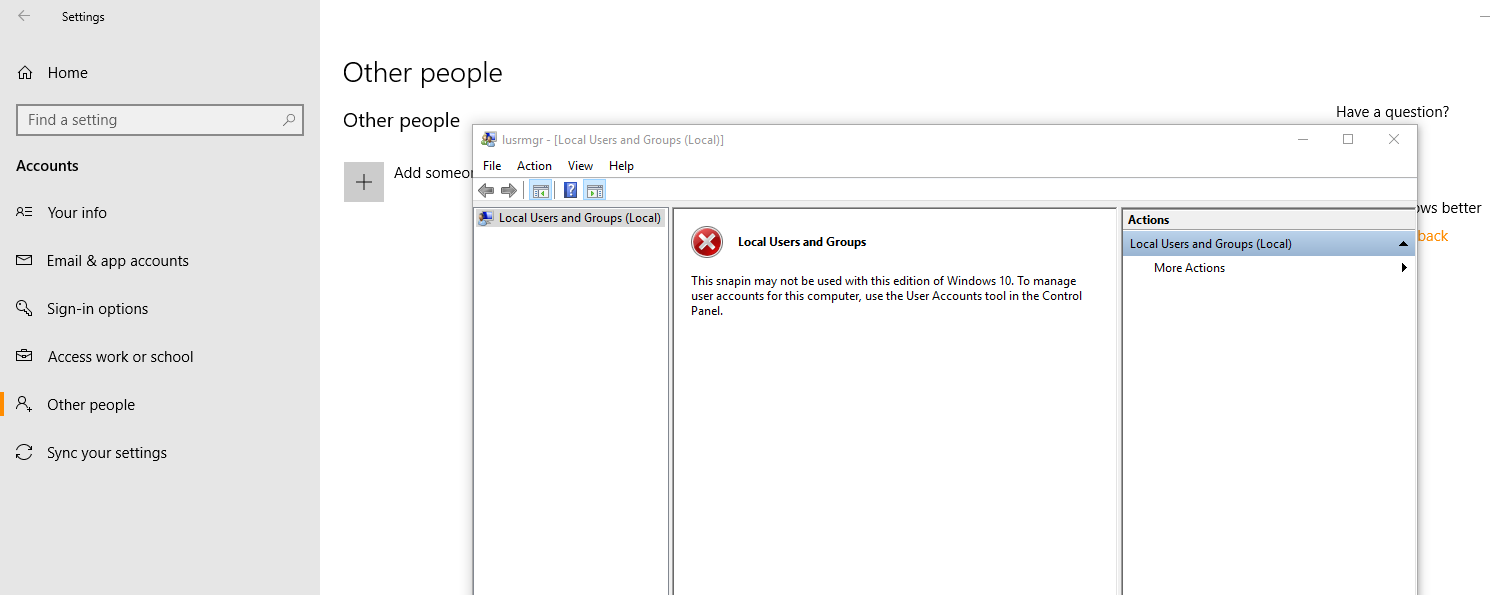
Task: Click the red error X icon
Action: coord(707,242)
